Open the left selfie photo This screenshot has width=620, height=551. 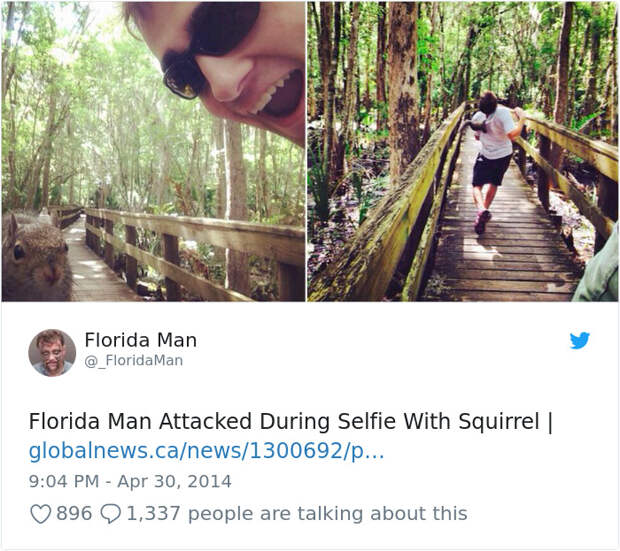[x=153, y=151]
